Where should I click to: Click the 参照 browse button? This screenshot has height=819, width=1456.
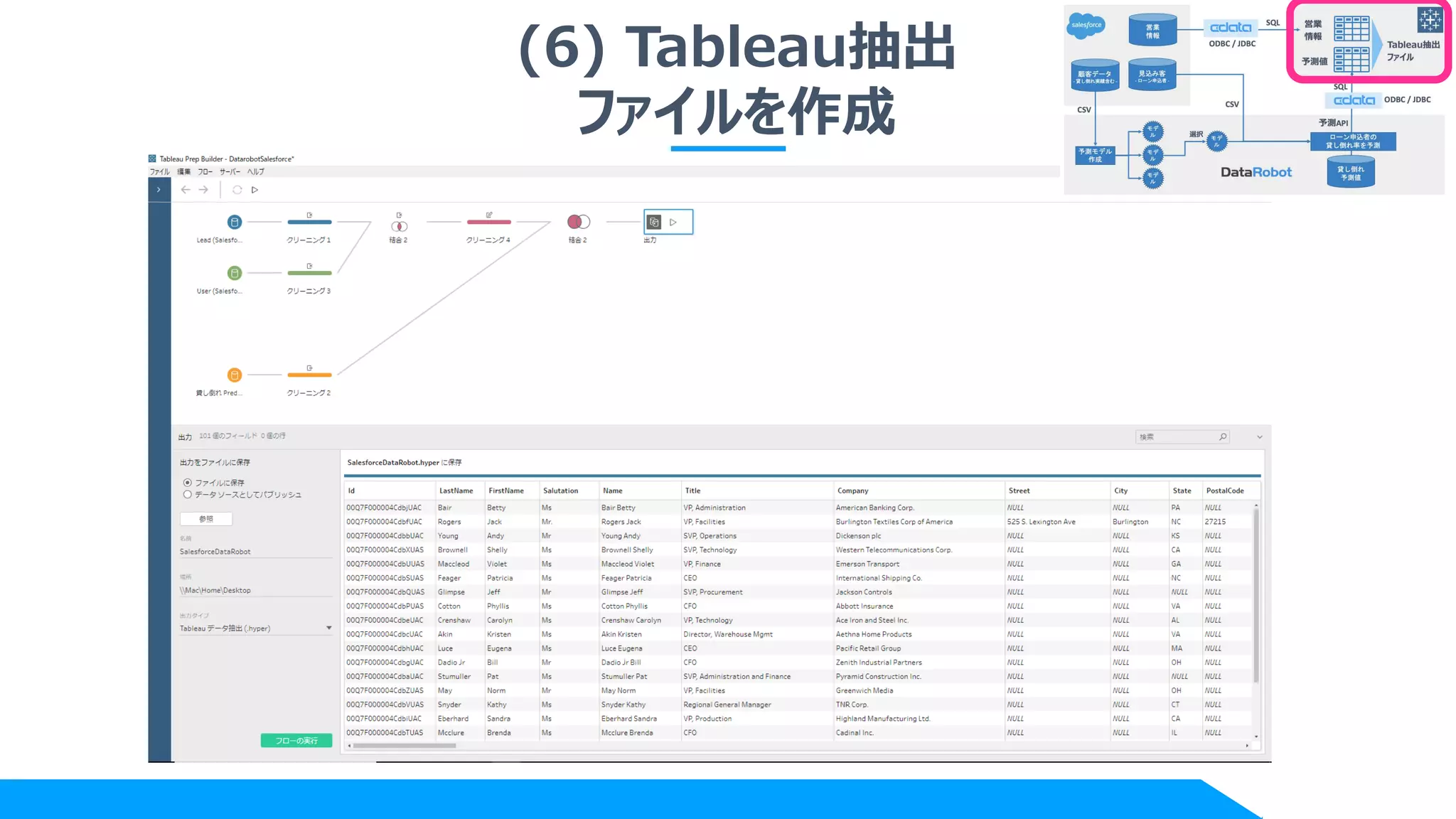point(206,519)
